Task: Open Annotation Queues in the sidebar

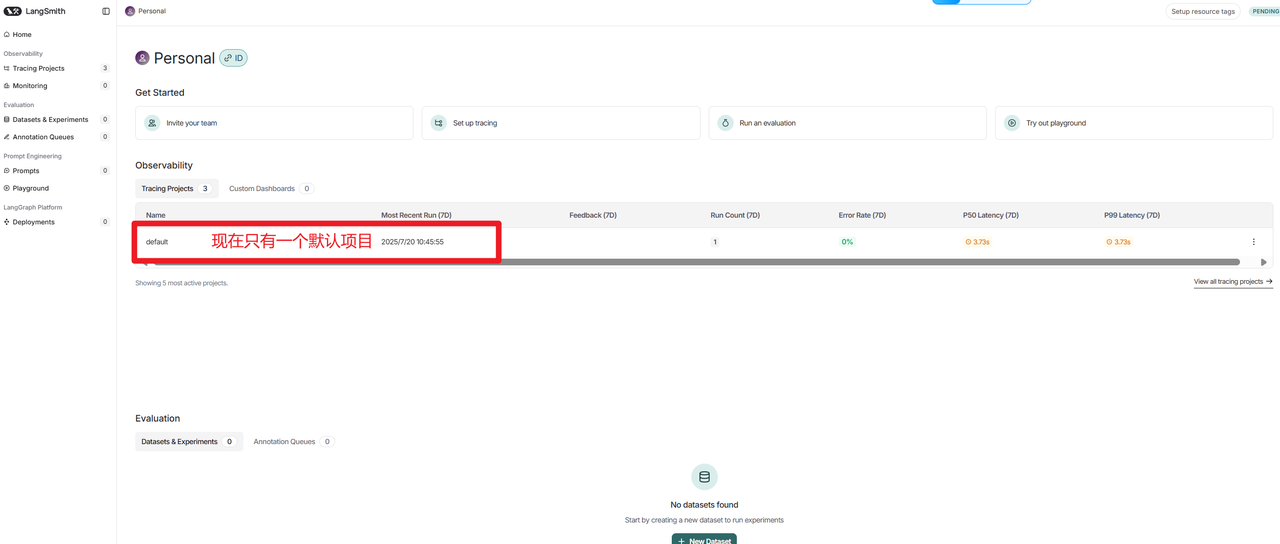Action: pos(57,136)
